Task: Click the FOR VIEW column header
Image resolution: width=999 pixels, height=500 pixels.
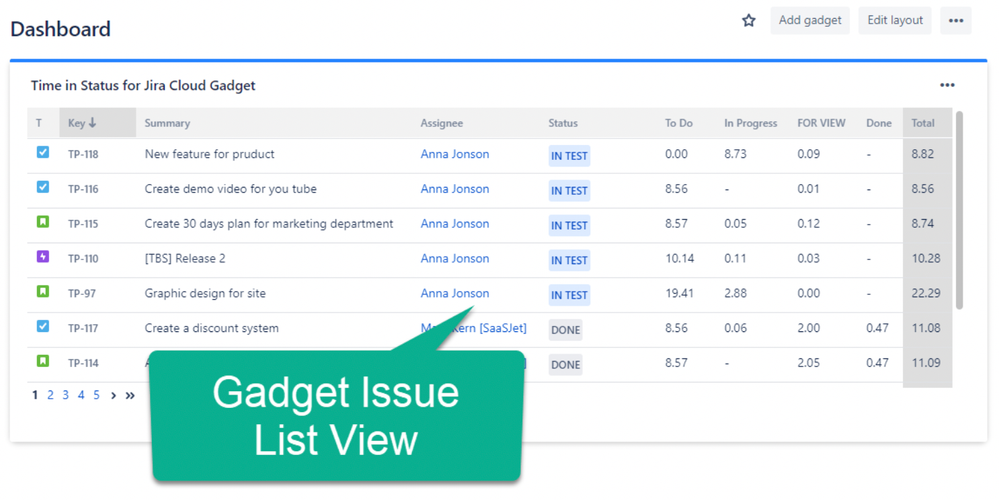Action: click(x=821, y=124)
